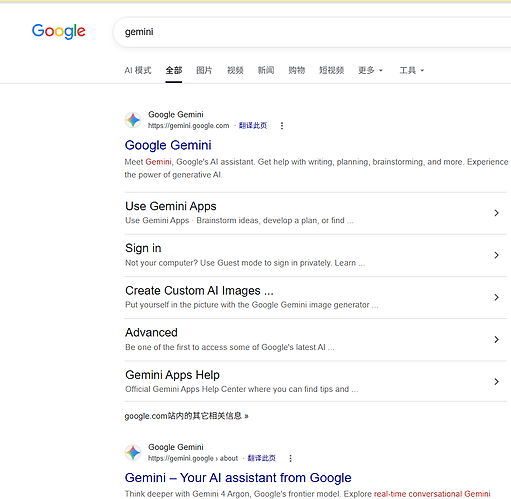The height and width of the screenshot is (499, 511).
Task: Expand the Sign in sitelink chevron
Action: tap(496, 255)
